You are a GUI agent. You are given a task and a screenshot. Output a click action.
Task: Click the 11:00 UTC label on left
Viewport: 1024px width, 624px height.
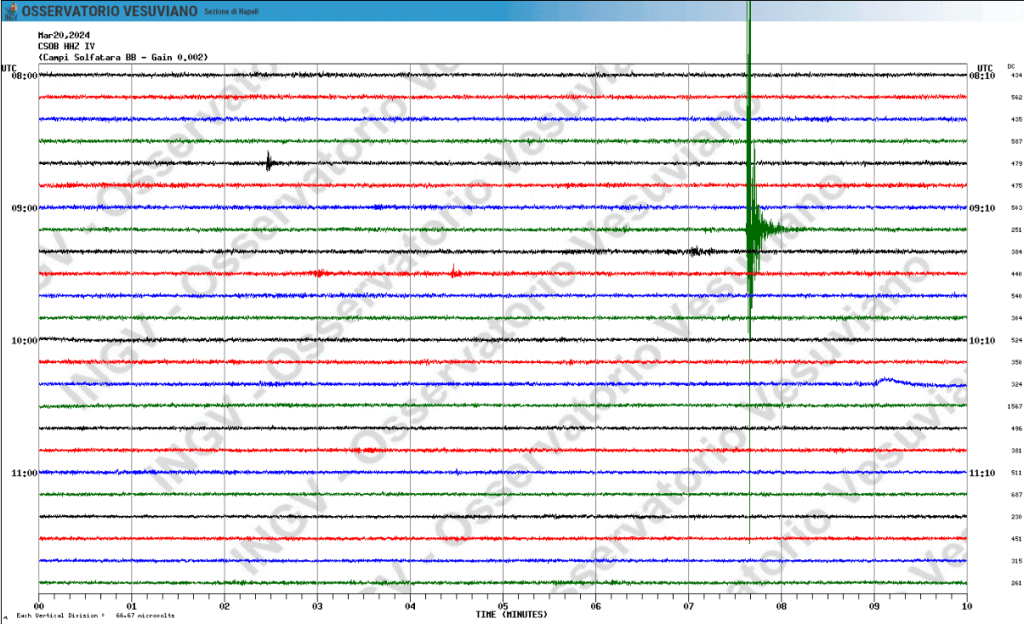(24, 473)
